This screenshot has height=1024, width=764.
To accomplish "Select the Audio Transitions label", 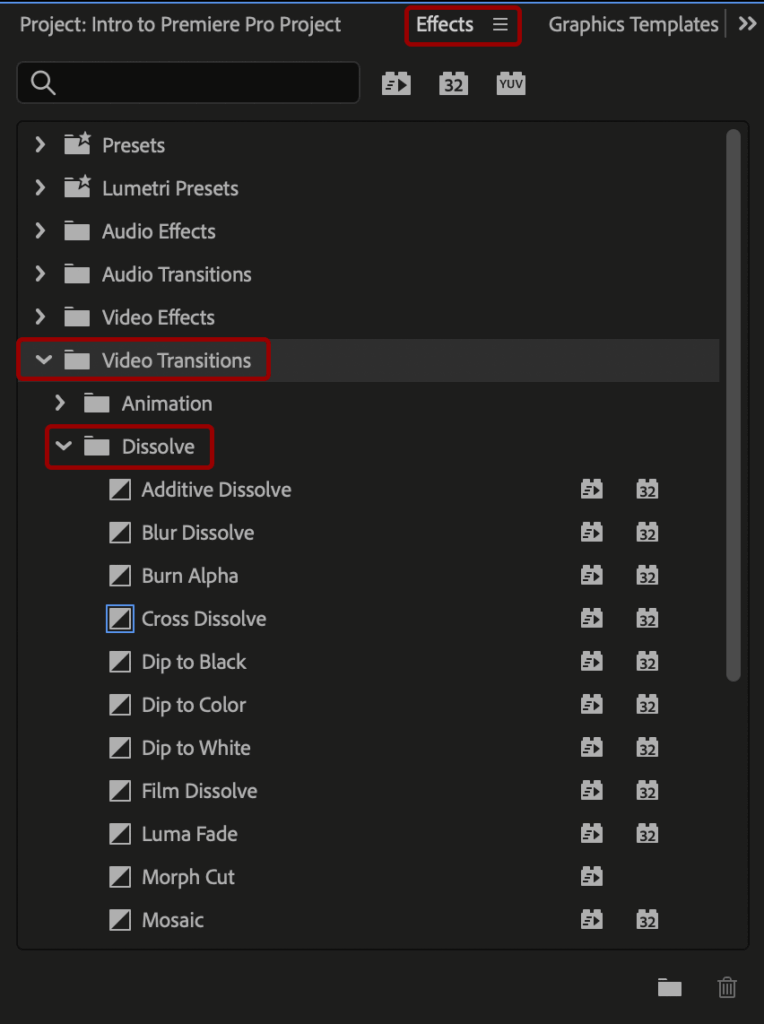I will pos(176,274).
